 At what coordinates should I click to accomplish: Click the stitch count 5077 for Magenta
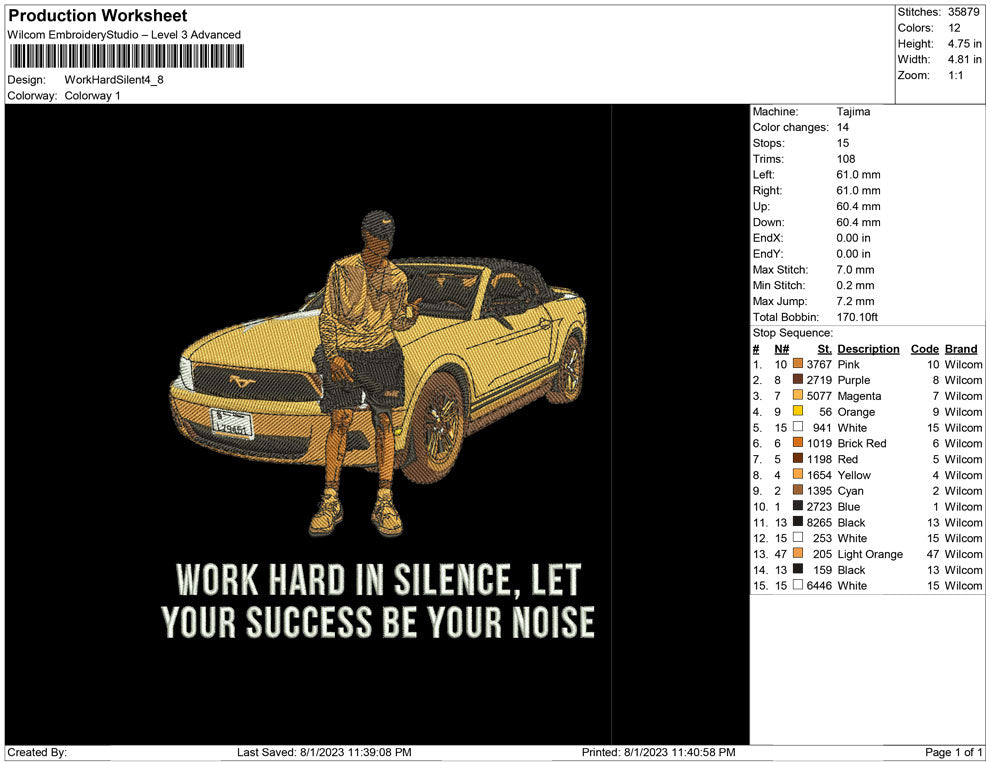pyautogui.click(x=819, y=396)
